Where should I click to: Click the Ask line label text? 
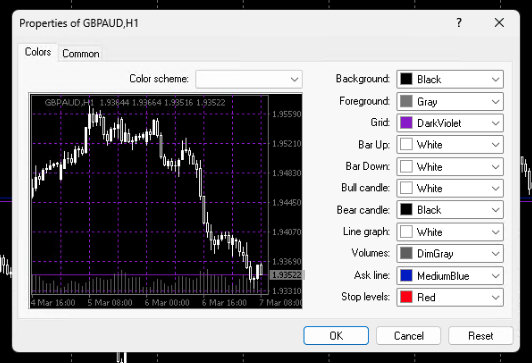click(x=372, y=275)
